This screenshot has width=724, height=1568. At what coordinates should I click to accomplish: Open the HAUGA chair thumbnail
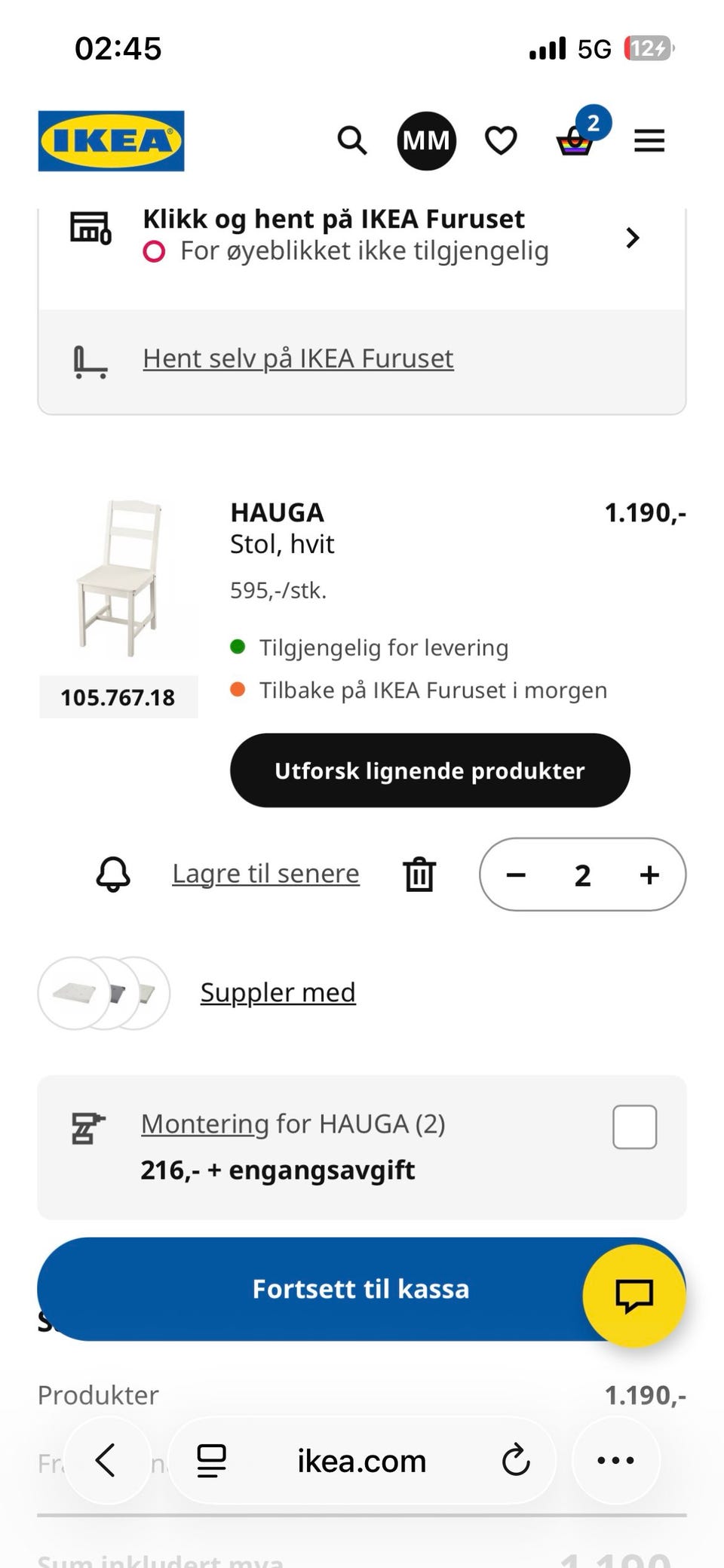(118, 578)
